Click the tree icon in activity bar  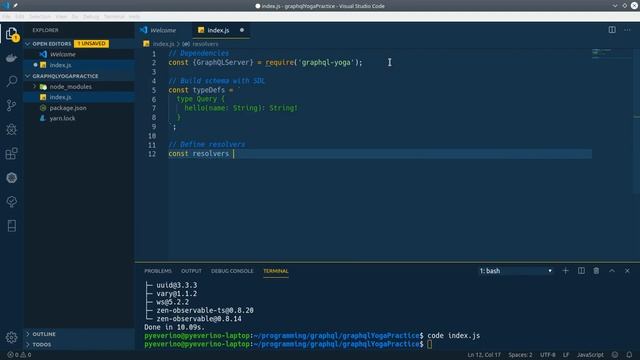[11, 202]
